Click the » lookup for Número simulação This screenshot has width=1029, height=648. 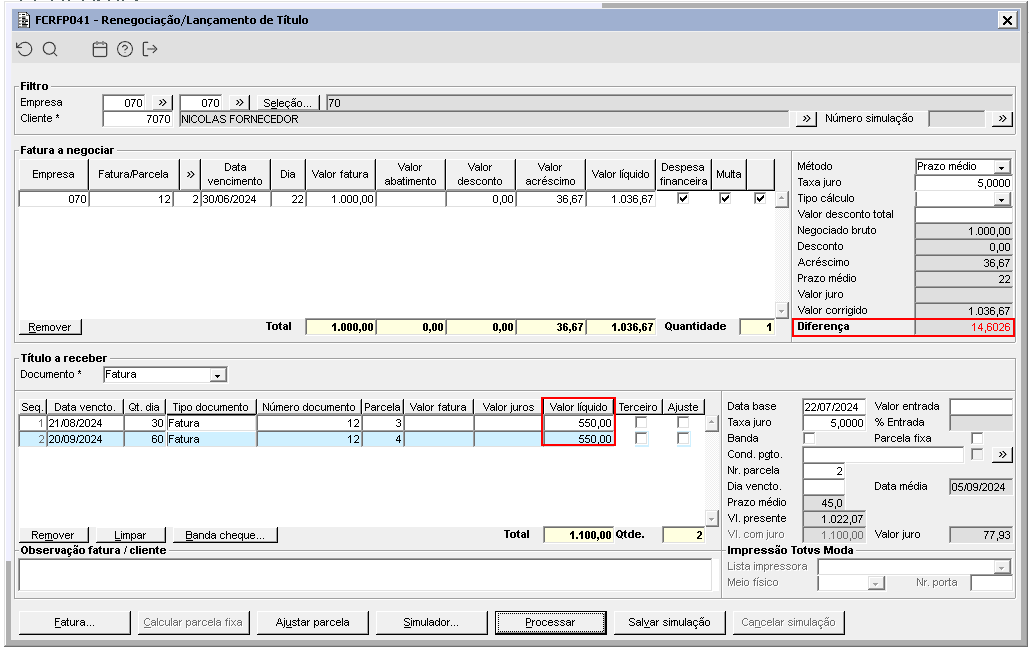1001,119
